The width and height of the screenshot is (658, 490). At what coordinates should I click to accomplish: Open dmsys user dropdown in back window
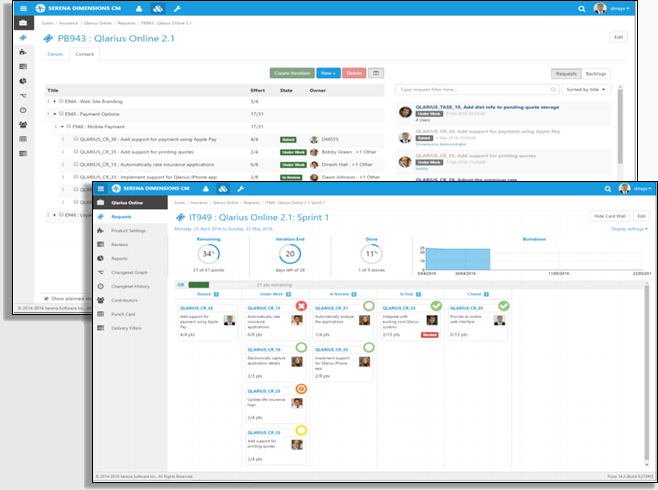[x=620, y=8]
